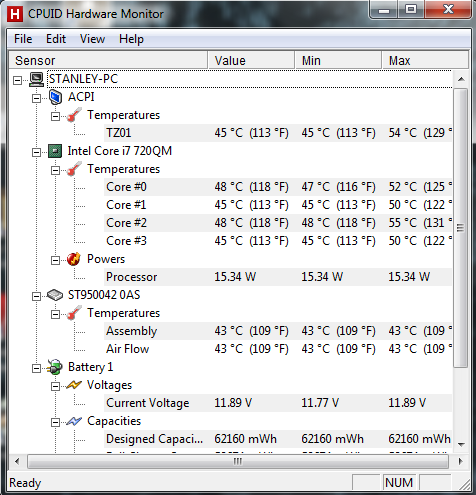Click the STANLEY-PC label
The width and height of the screenshot is (476, 495).
pyautogui.click(x=84, y=79)
